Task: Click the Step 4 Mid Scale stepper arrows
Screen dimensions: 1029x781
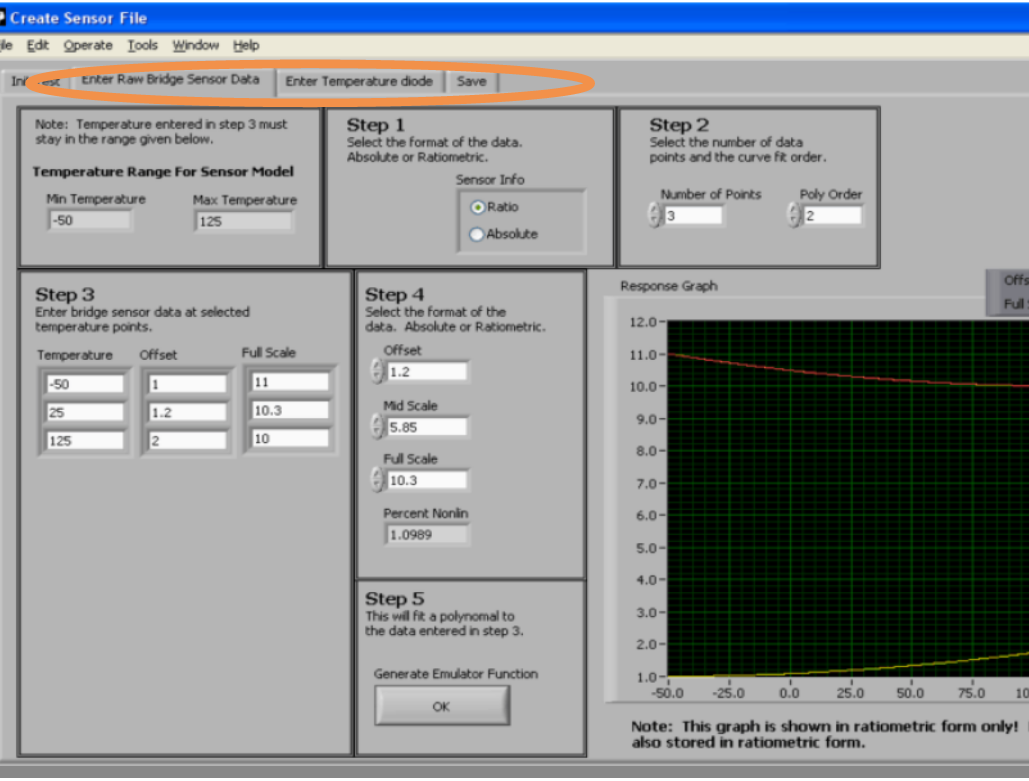Action: point(377,426)
